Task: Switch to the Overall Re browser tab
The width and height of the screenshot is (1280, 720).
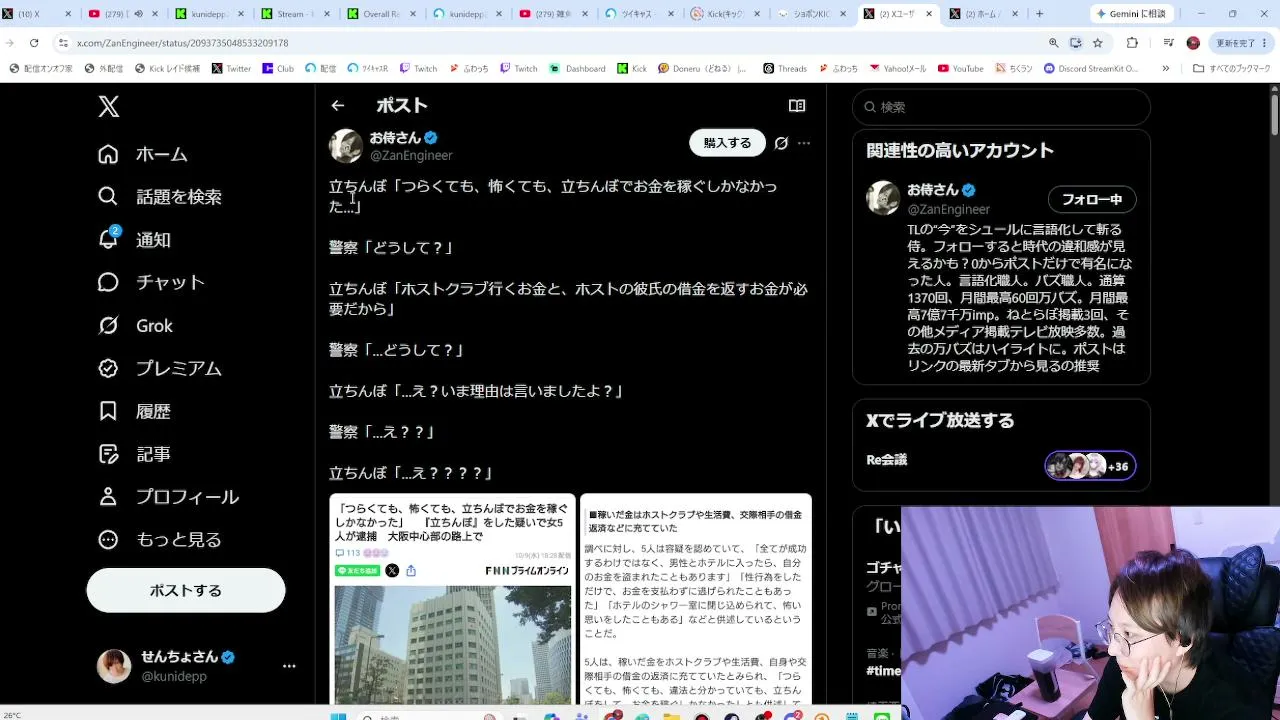Action: [380, 14]
